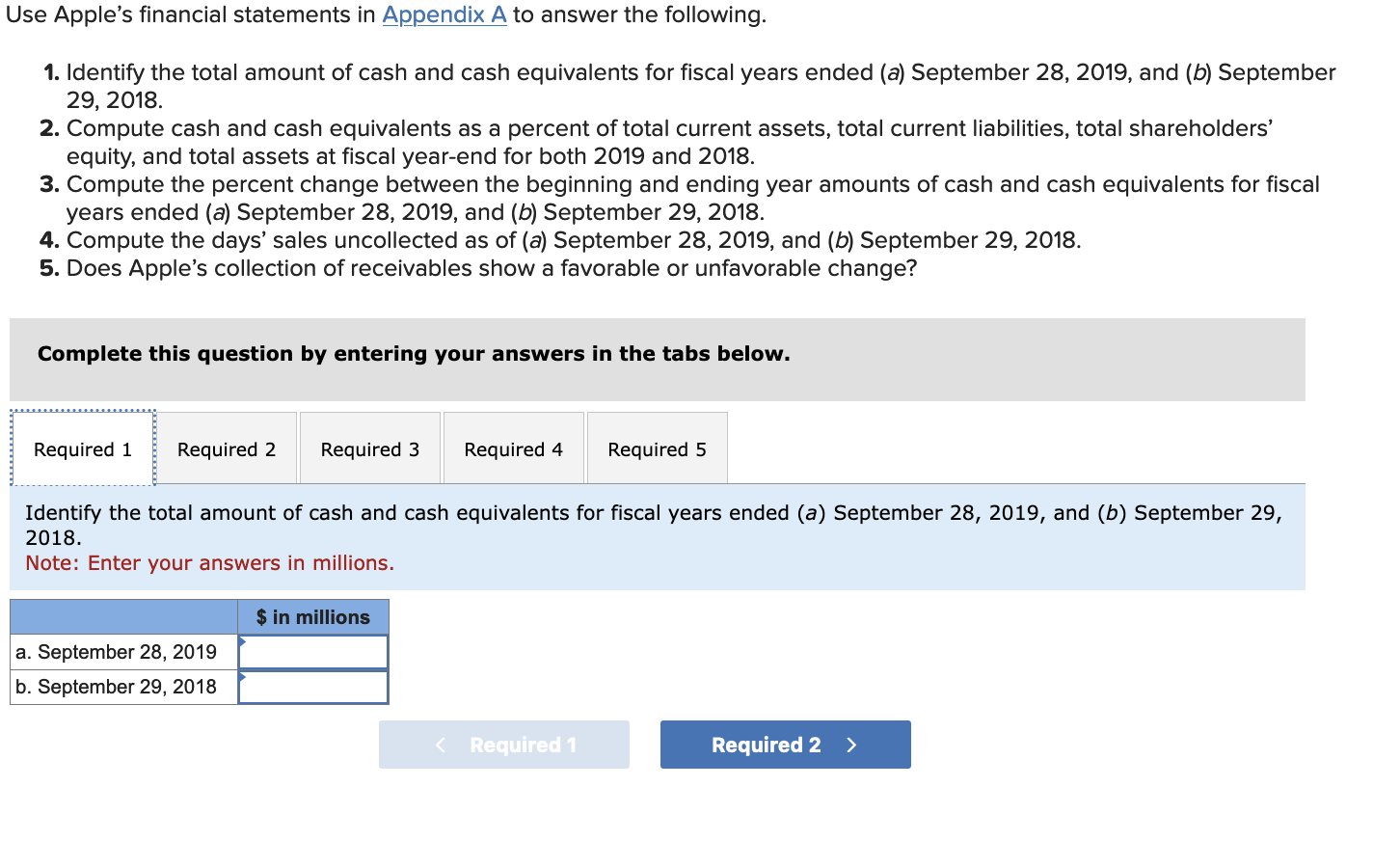Select the Required 1 tab
Viewport: 1400px width, 841px height.
82,448
